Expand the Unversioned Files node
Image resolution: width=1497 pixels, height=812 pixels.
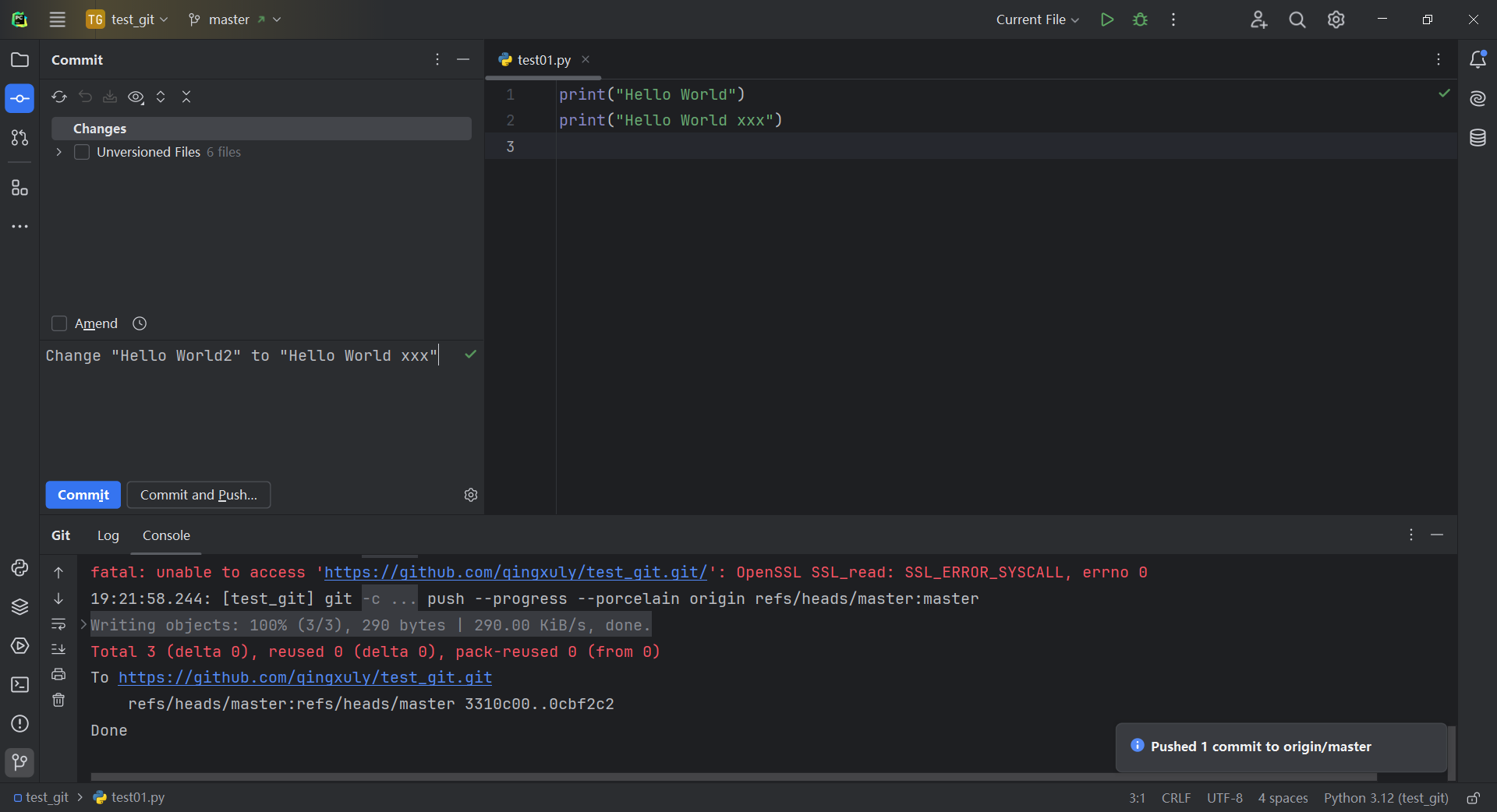point(58,152)
